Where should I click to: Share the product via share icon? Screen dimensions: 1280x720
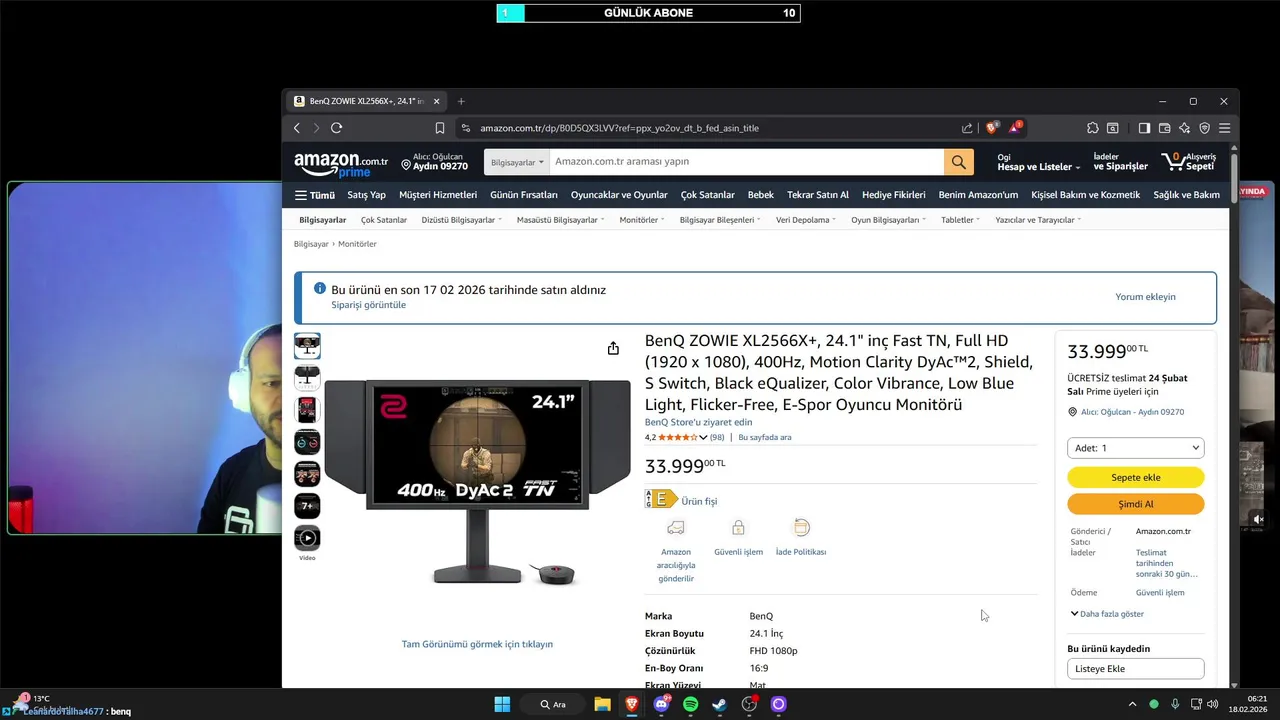pos(613,348)
